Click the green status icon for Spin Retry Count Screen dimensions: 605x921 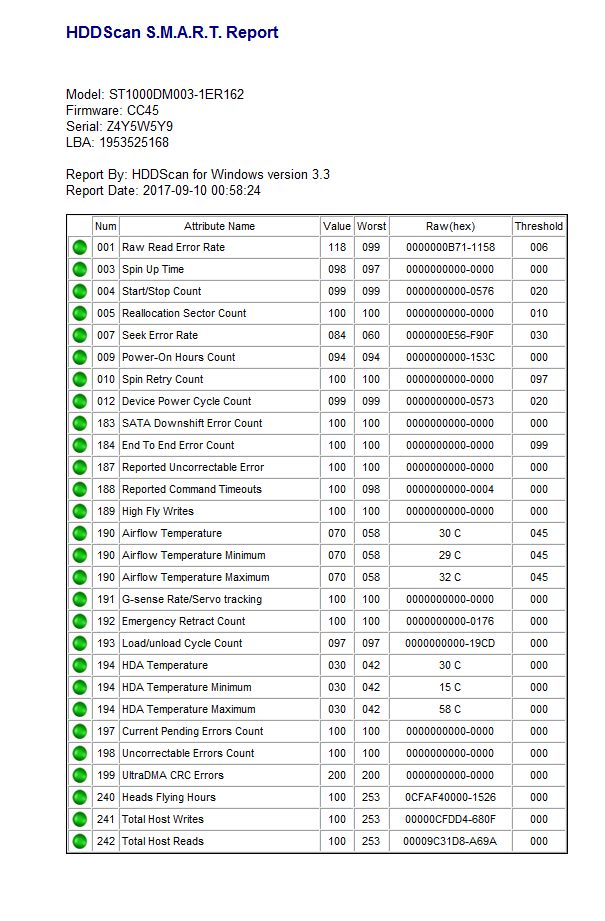click(x=80, y=380)
